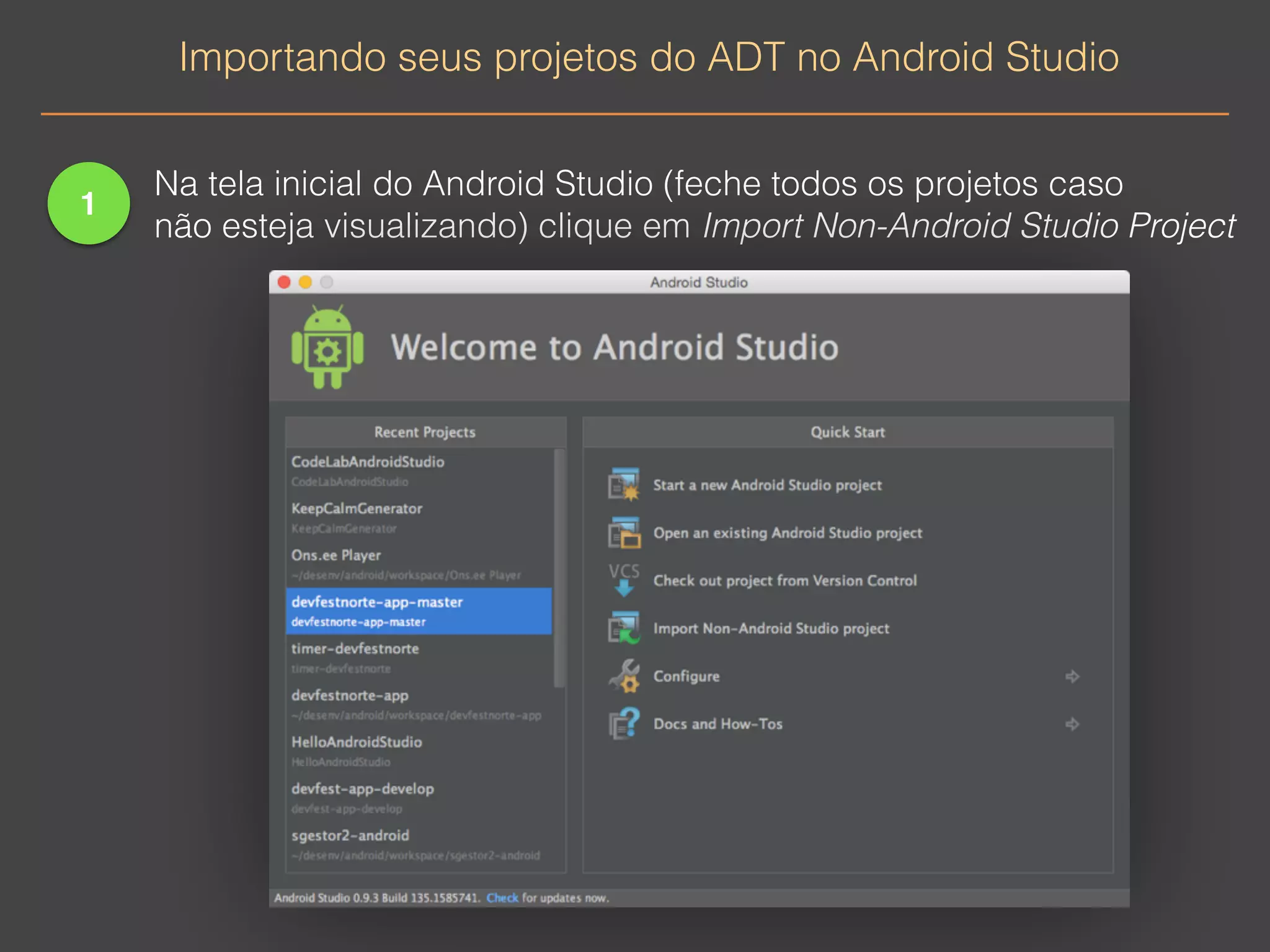Choose Import Non-Android Studio project

pos(771,628)
